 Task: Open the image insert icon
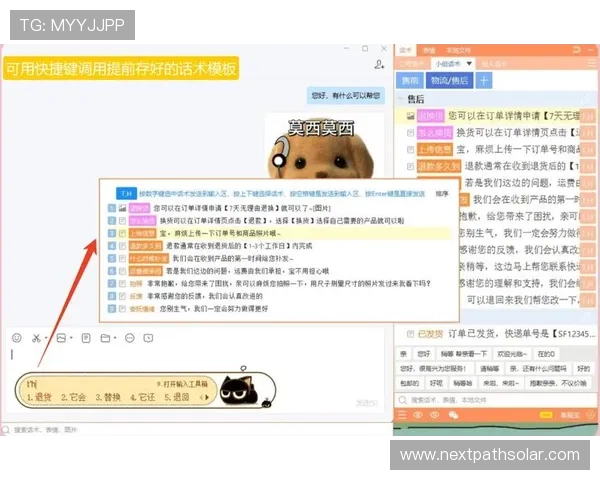[61, 338]
